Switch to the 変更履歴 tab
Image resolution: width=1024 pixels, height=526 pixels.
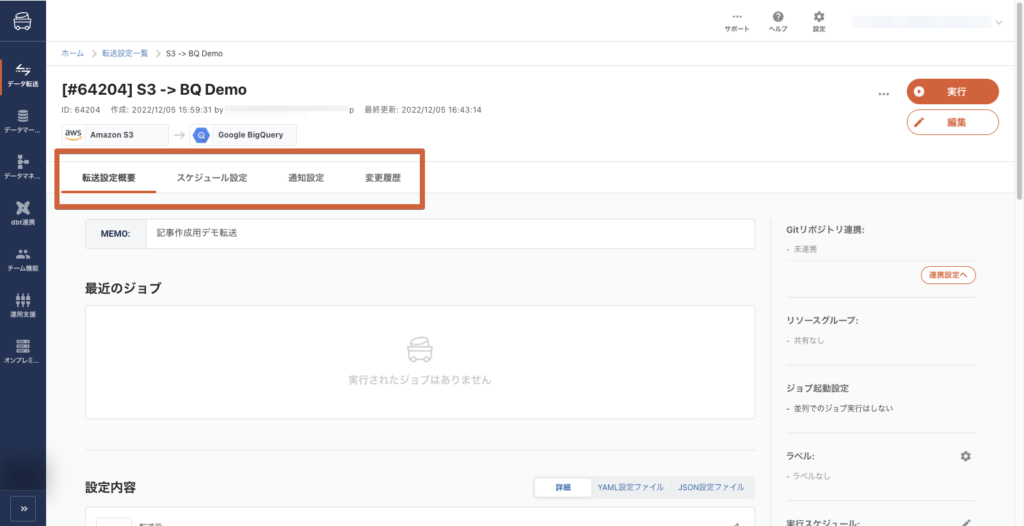click(x=382, y=178)
